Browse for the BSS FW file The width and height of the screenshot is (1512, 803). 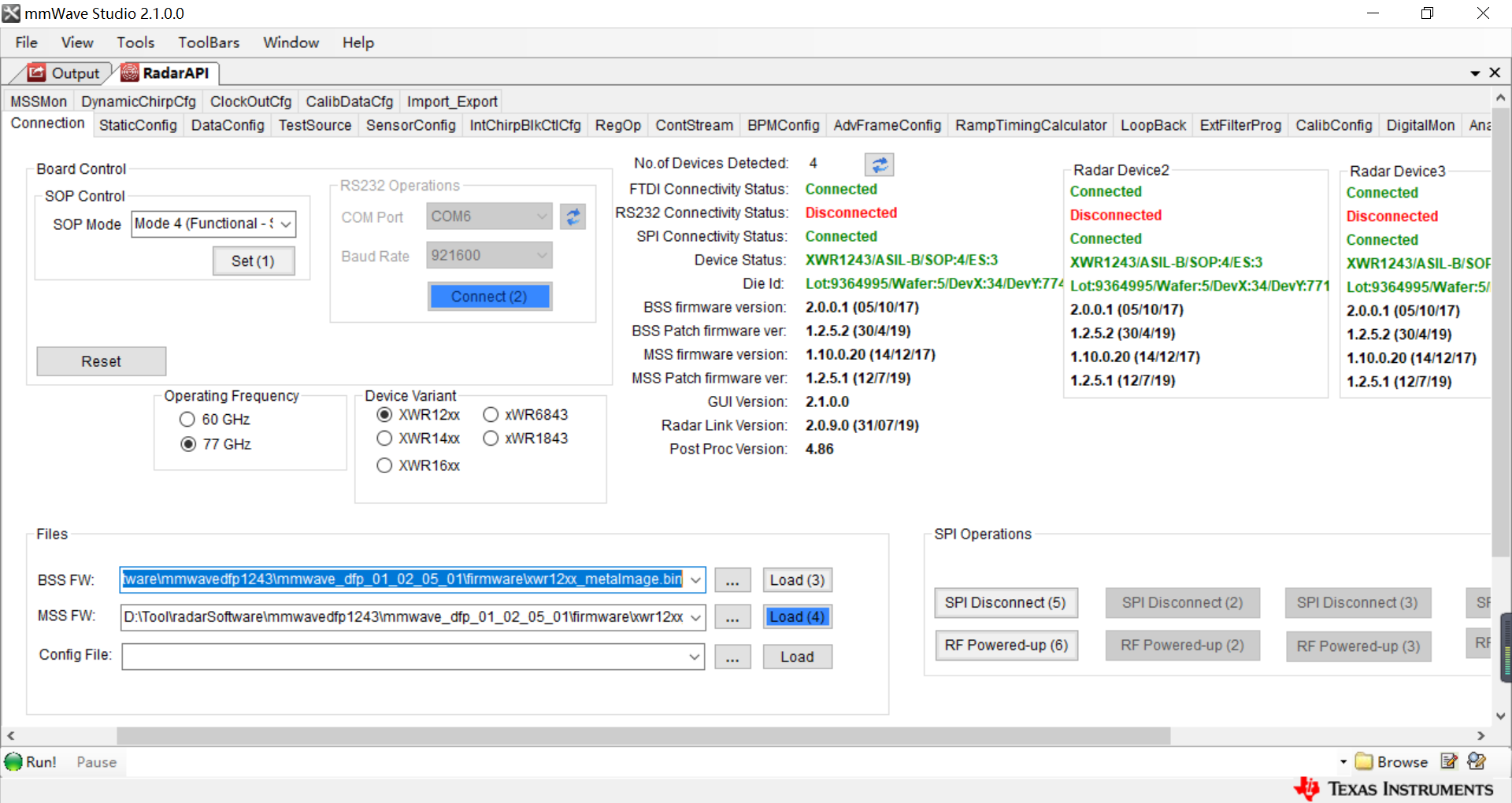click(x=732, y=580)
